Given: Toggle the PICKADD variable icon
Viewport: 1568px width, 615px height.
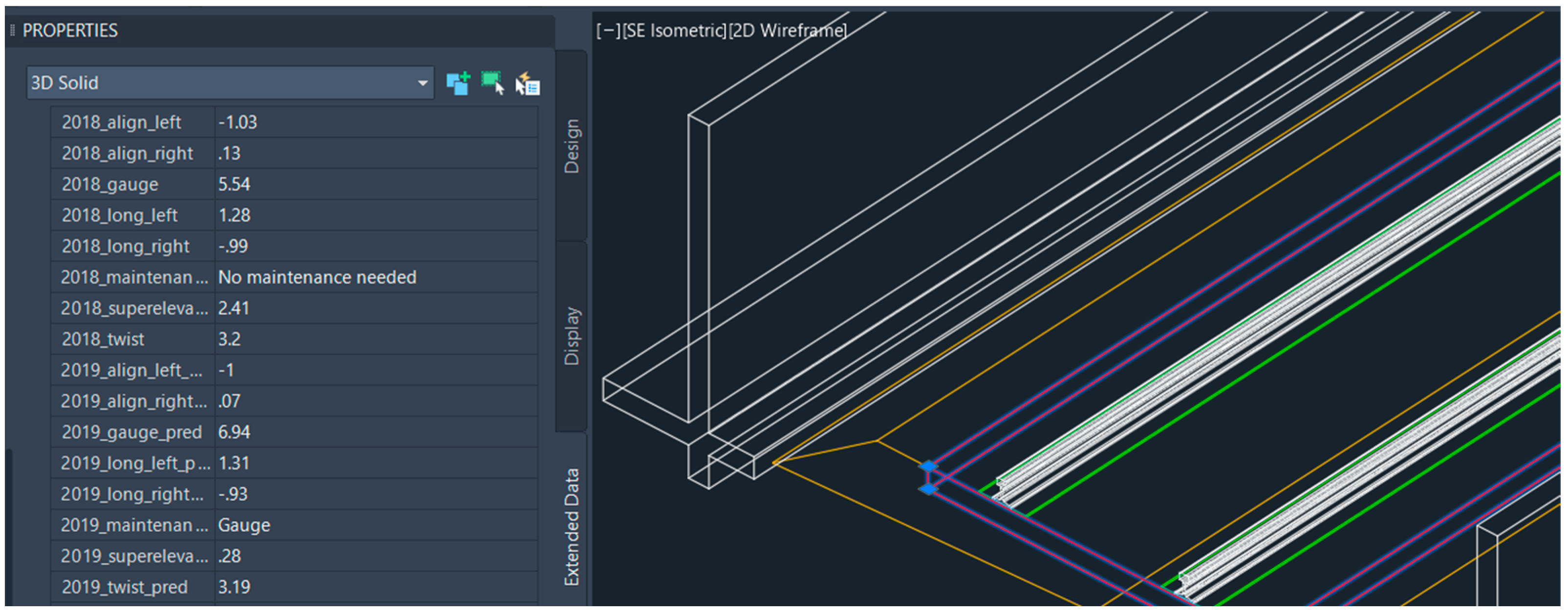Looking at the screenshot, I should 458,84.
